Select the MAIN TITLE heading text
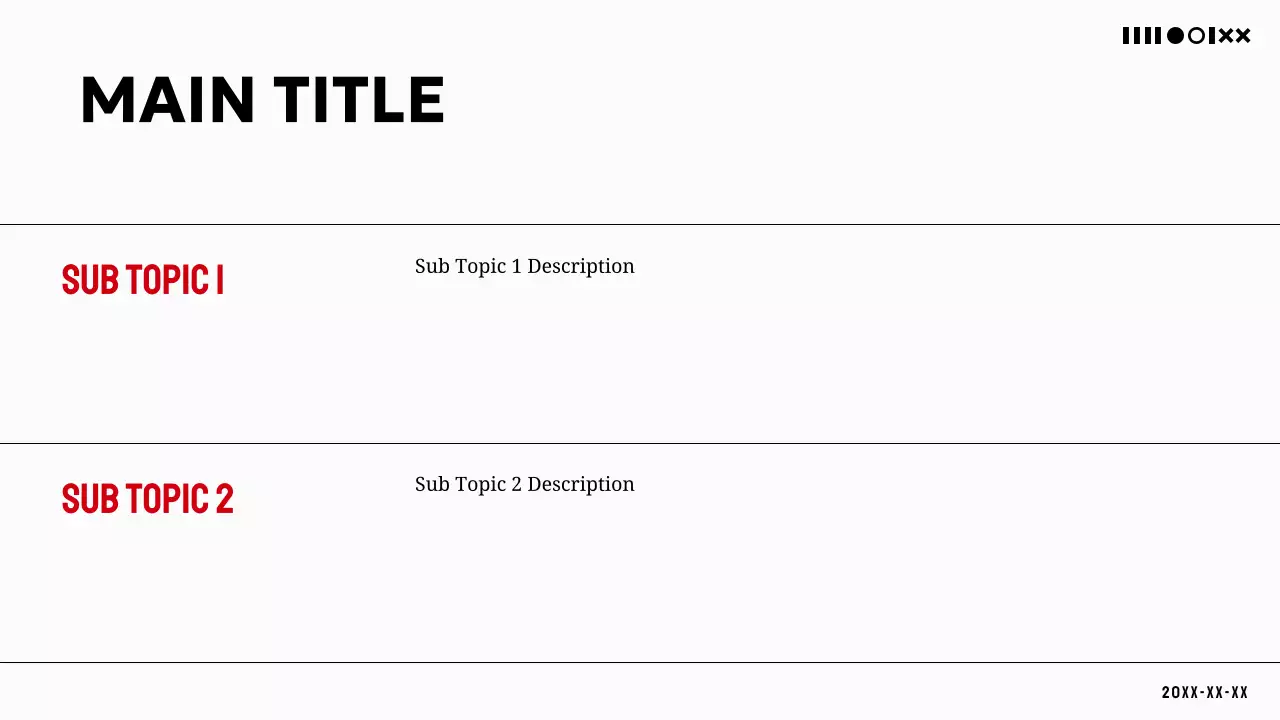The width and height of the screenshot is (1280, 720). click(262, 100)
